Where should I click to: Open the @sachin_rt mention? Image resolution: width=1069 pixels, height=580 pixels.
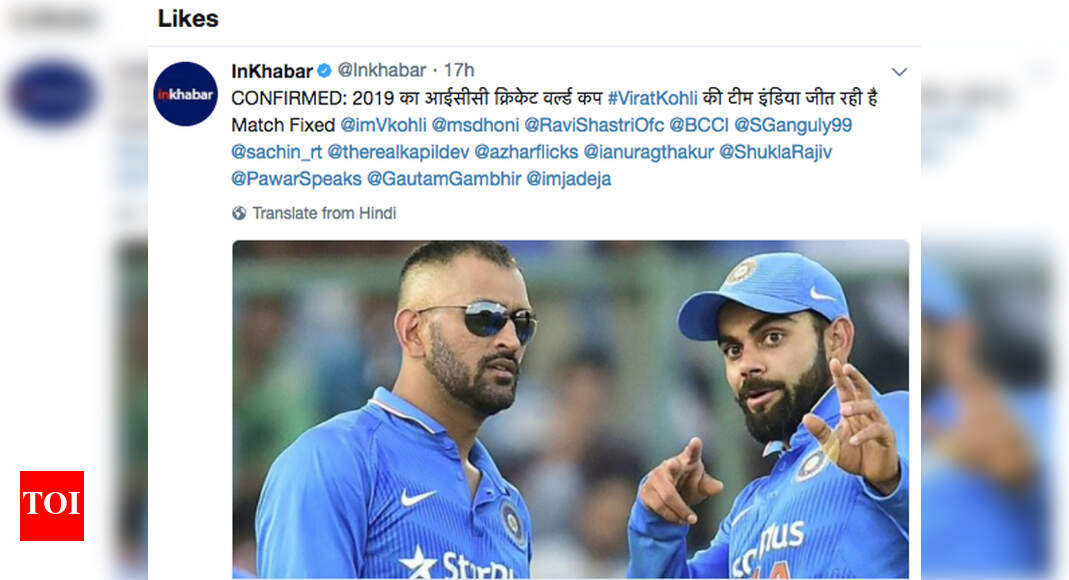(276, 152)
